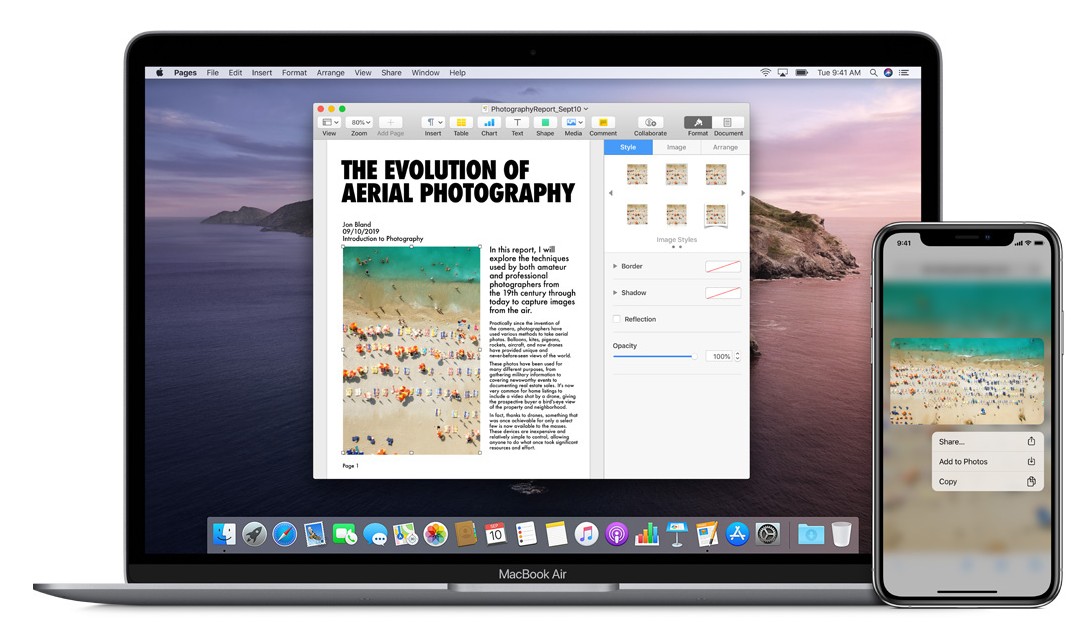Viewport: 1085px width, 633px height.
Task: Add a Comment from the toolbar
Action: point(603,122)
